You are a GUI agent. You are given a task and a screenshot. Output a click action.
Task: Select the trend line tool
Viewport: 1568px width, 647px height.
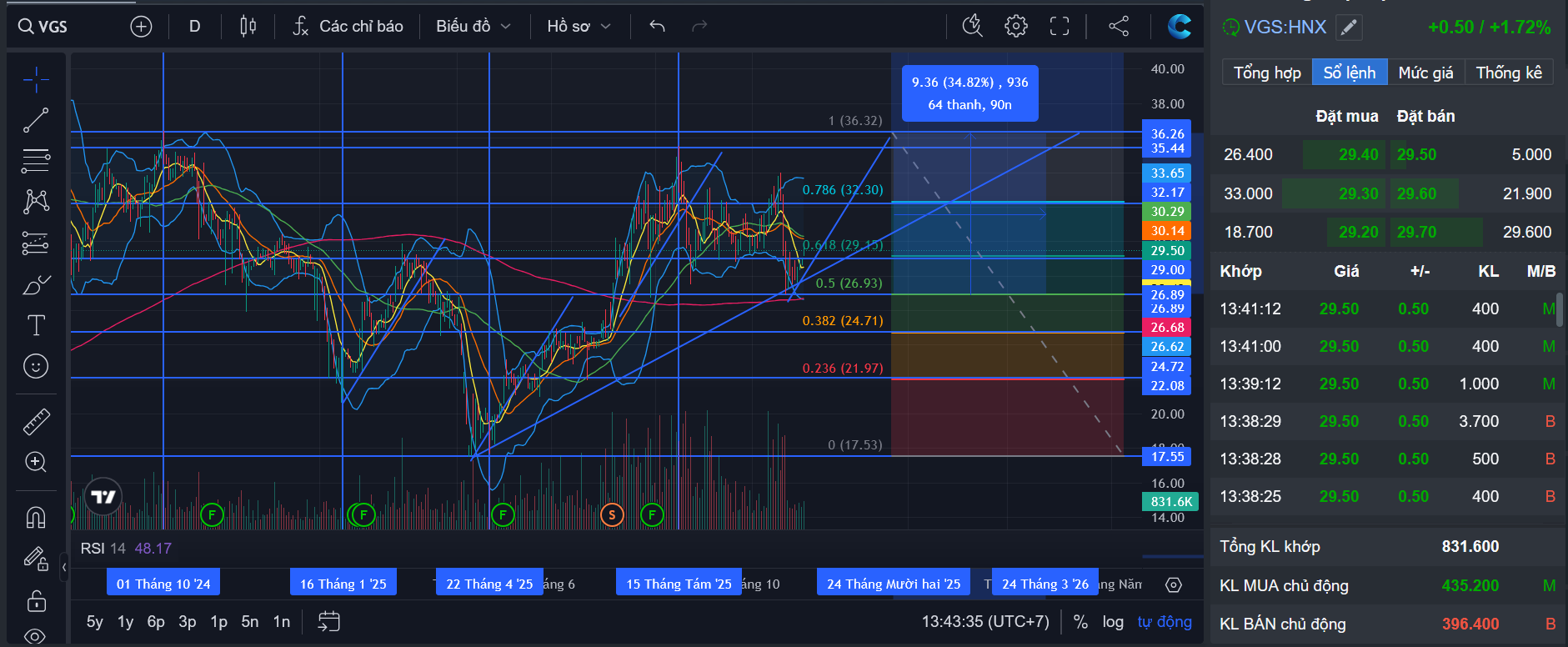36,120
